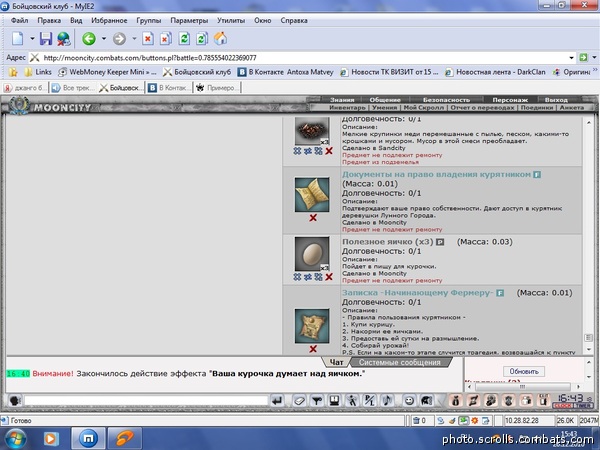Open the Поединки submenu link

(x=536, y=108)
